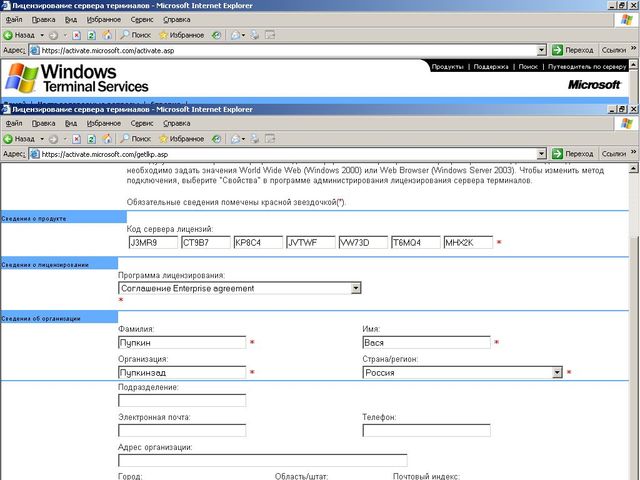
Task: Open Избранное in front window toolbar
Action: click(181, 139)
